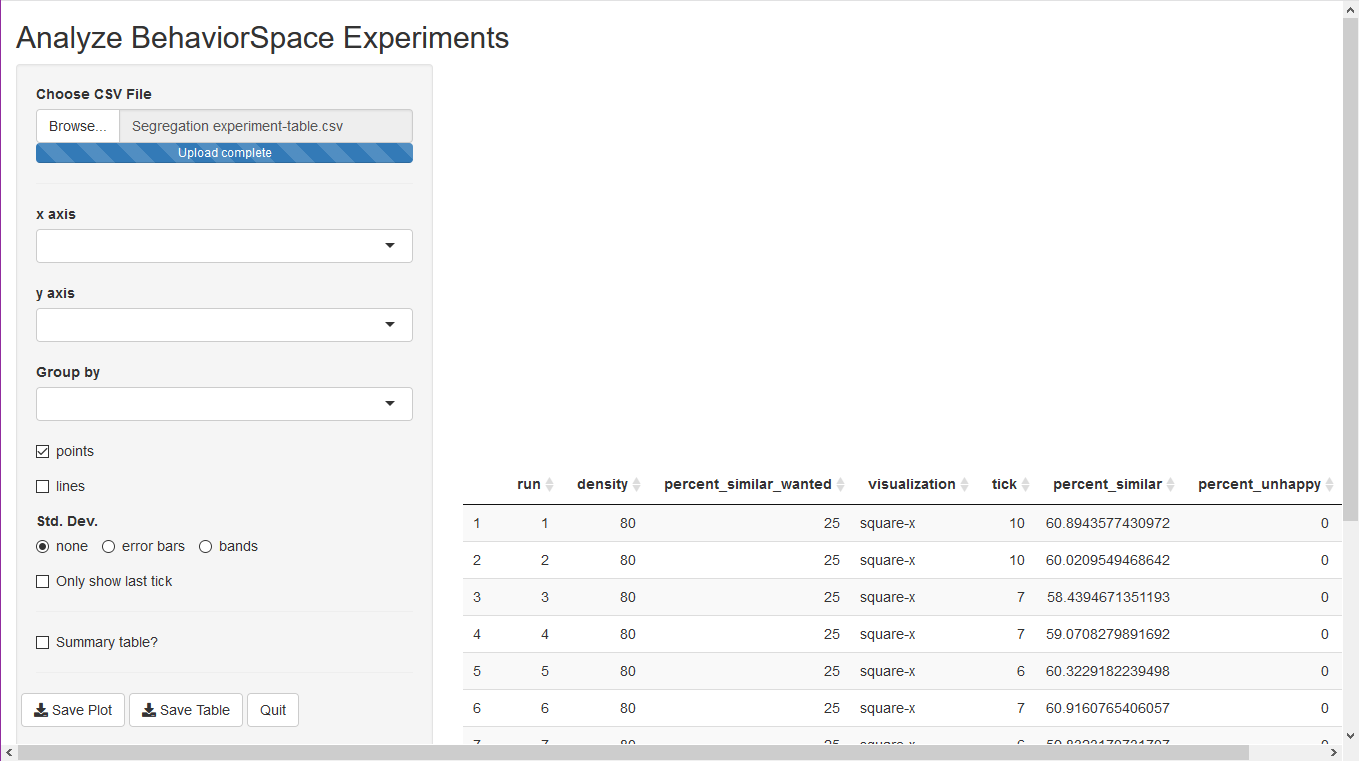This screenshot has width=1359, height=761.
Task: Click tick value 6 in row 5
Action: coord(1021,671)
